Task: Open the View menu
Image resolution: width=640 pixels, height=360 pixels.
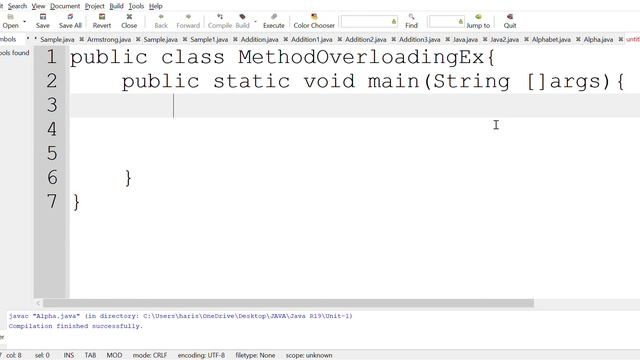Action: tap(38, 6)
